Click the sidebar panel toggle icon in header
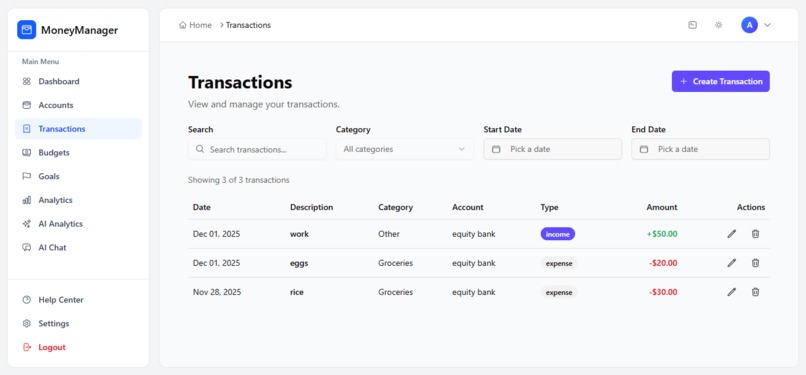 (692, 25)
